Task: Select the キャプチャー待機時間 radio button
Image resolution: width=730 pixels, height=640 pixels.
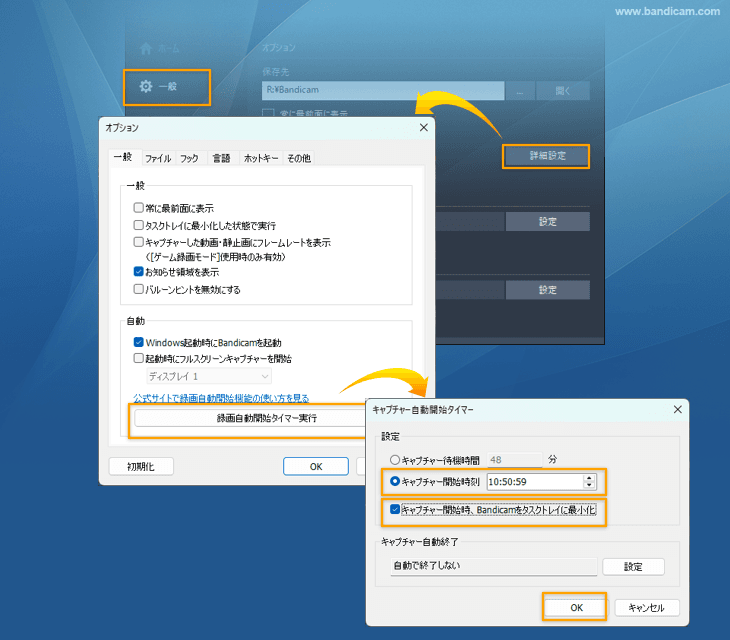Action: click(x=395, y=460)
